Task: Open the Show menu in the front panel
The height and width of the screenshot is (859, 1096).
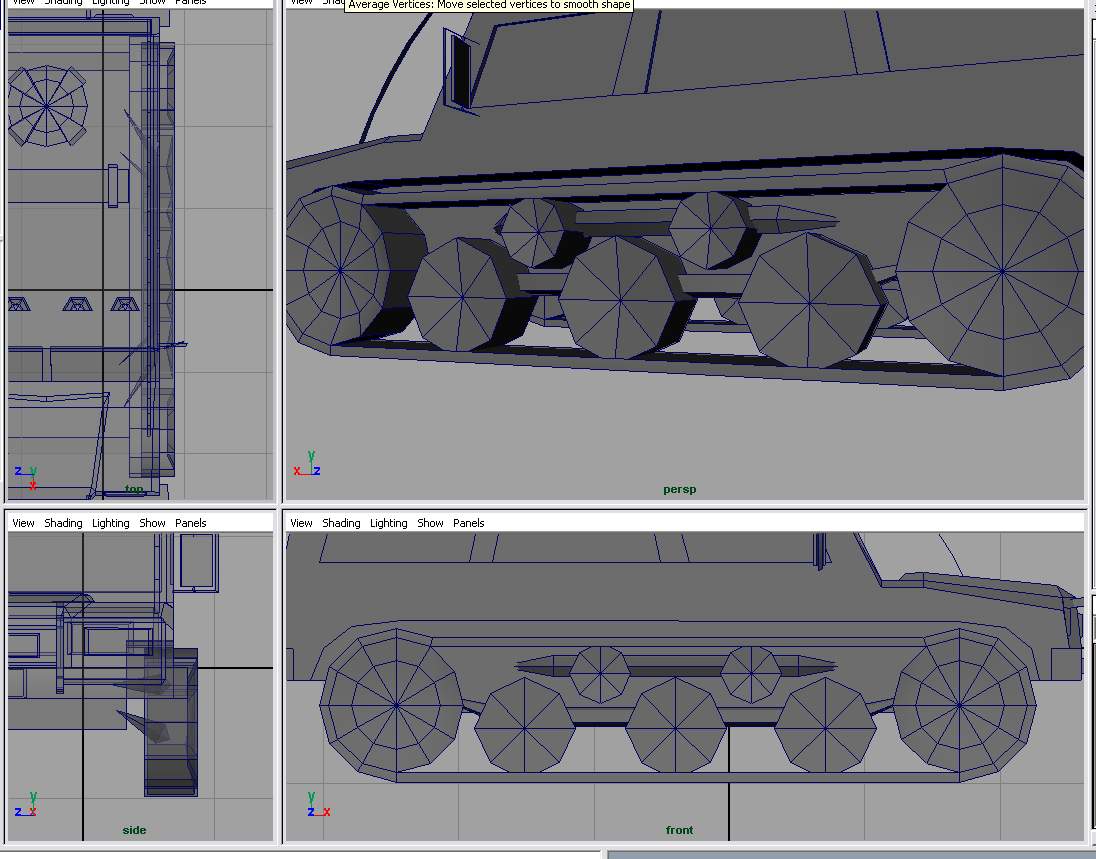Action: [x=430, y=523]
